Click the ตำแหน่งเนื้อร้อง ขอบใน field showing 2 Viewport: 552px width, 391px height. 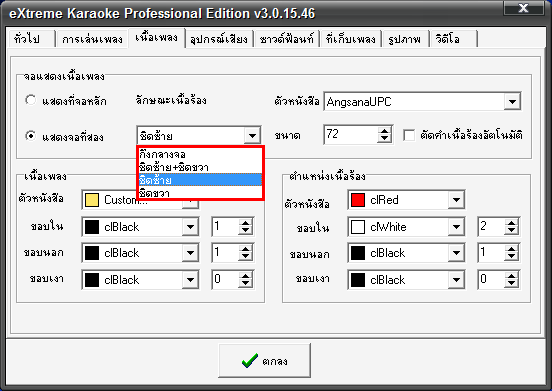(x=491, y=227)
